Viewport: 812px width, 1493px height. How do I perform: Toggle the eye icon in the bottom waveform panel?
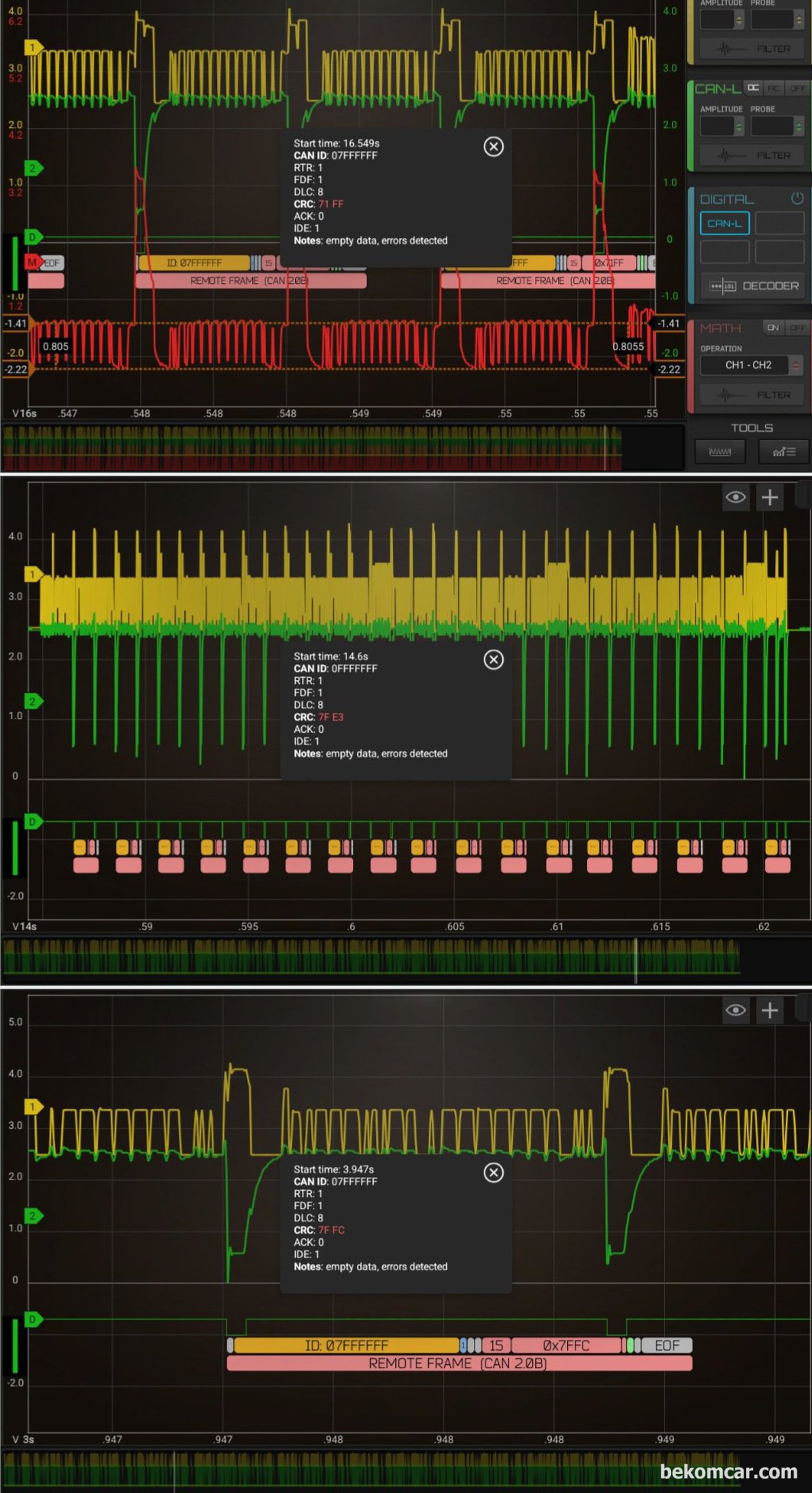pos(735,1010)
